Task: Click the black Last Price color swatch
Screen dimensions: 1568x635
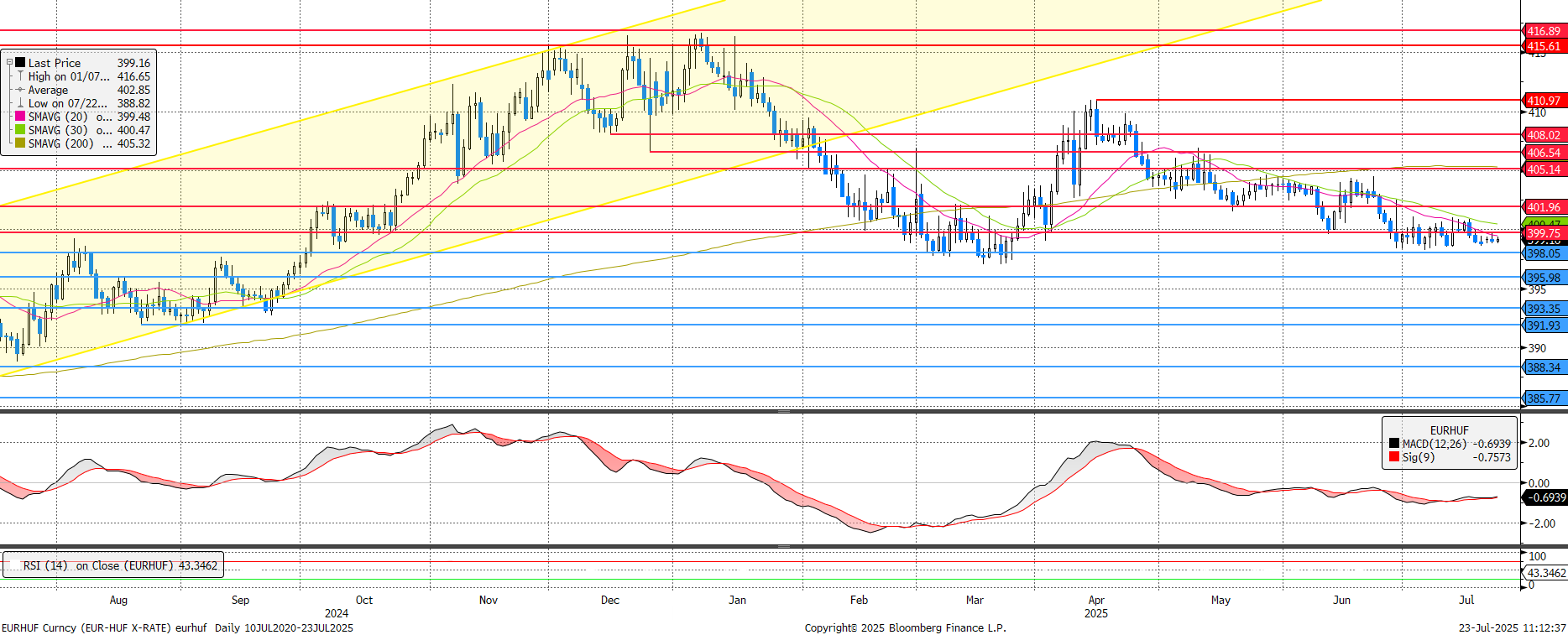Action: click(x=20, y=63)
